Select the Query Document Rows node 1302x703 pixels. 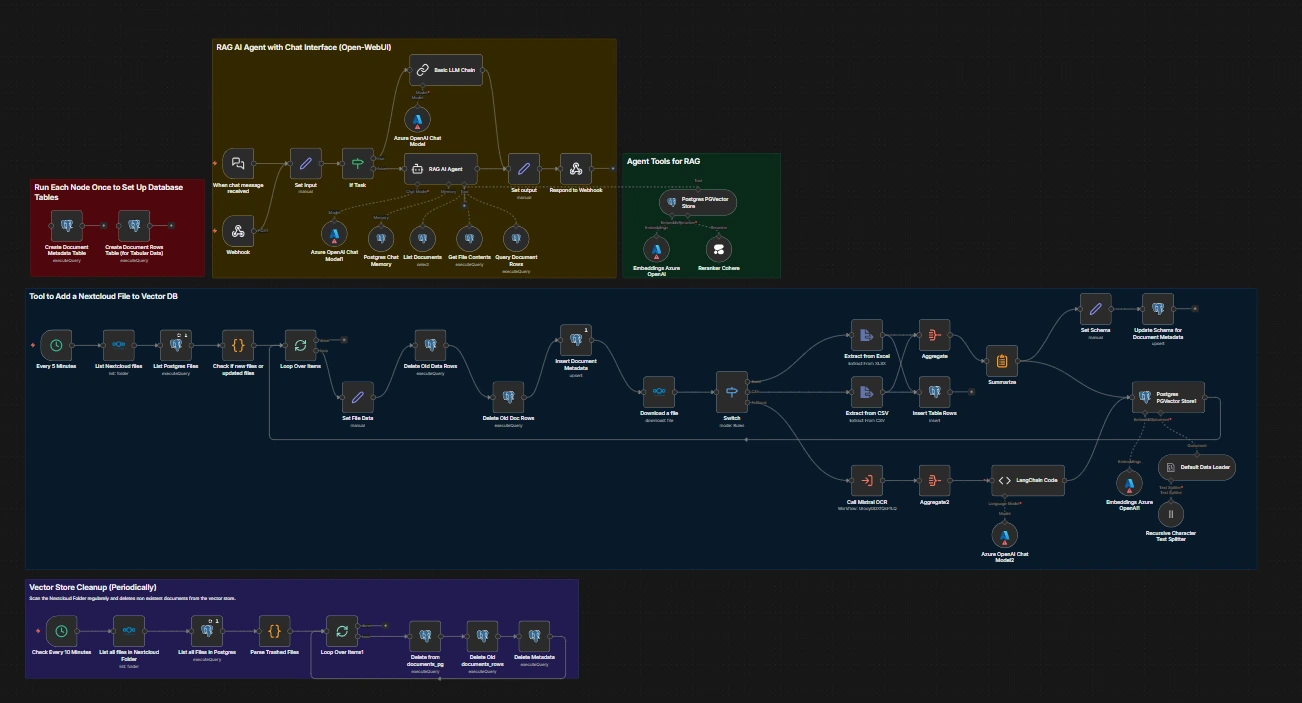(515, 239)
